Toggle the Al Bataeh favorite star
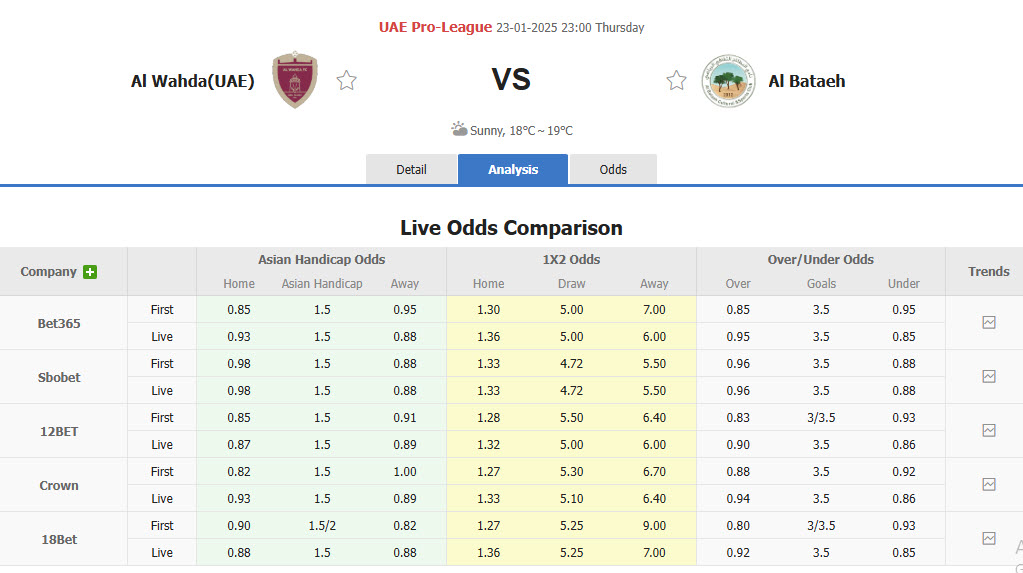 click(677, 81)
